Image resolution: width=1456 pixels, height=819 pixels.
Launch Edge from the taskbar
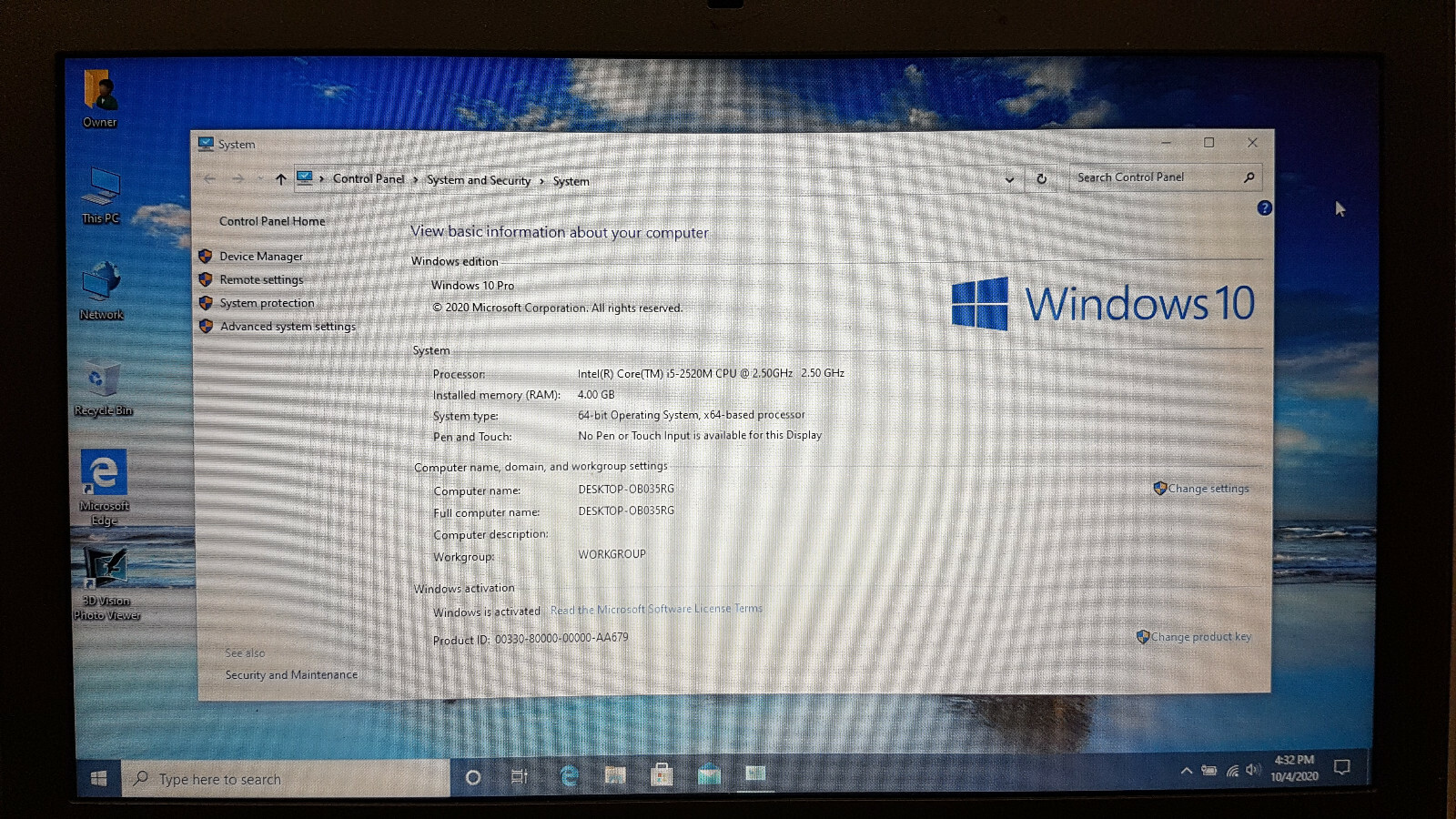(x=569, y=776)
